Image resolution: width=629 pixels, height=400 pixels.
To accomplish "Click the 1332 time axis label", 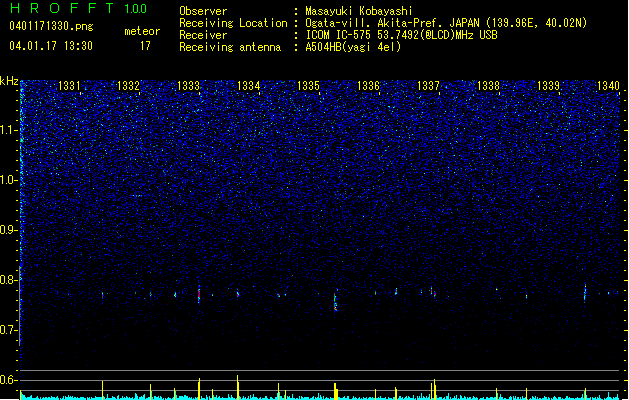I will tap(128, 85).
